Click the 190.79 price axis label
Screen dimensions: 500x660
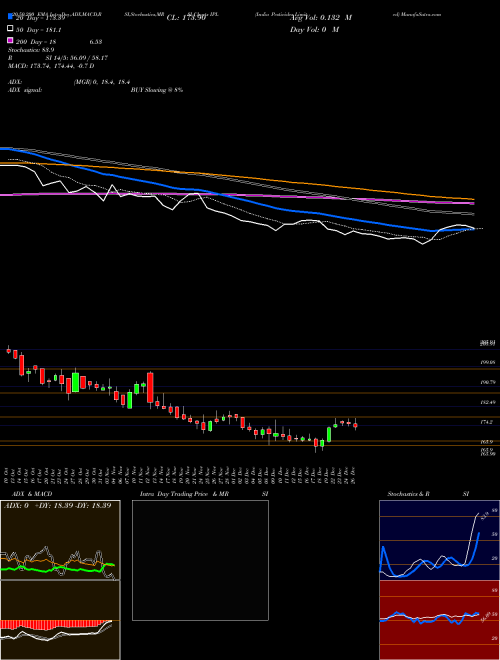pos(488,382)
